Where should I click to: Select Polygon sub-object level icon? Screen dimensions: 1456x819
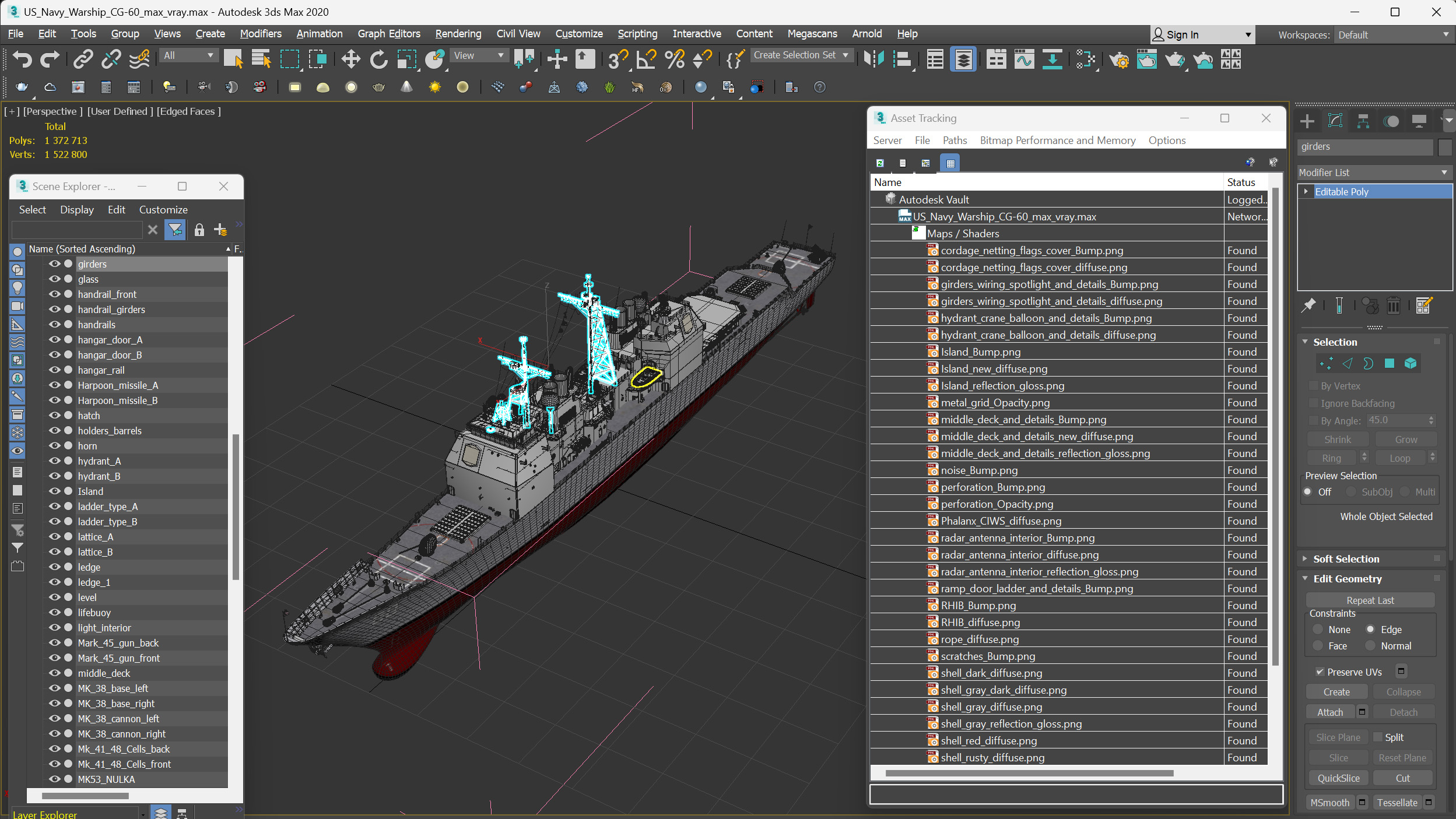1390,364
